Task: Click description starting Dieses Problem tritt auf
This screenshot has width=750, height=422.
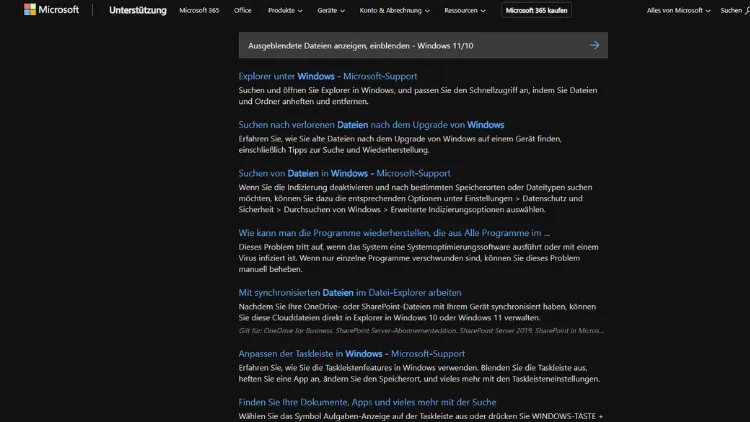Action: tap(419, 258)
